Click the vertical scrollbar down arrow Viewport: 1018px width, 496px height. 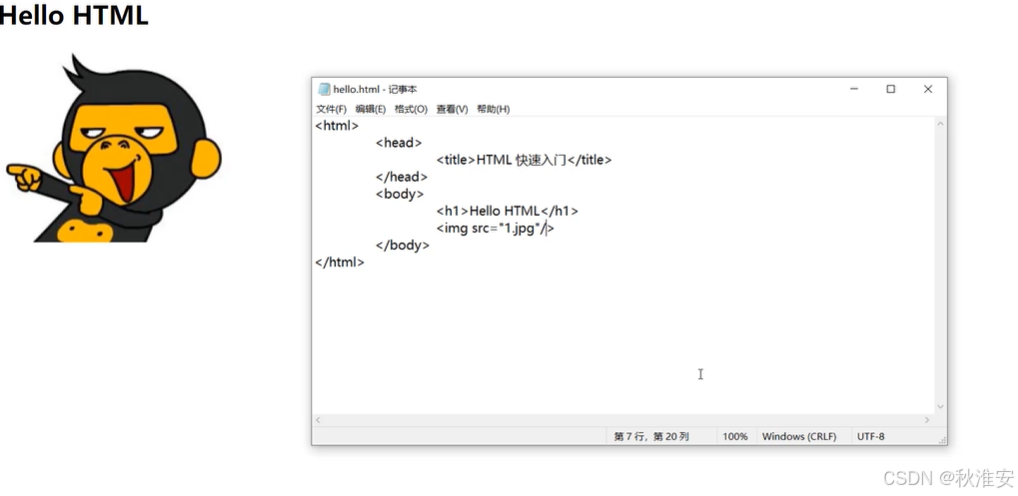(x=940, y=407)
